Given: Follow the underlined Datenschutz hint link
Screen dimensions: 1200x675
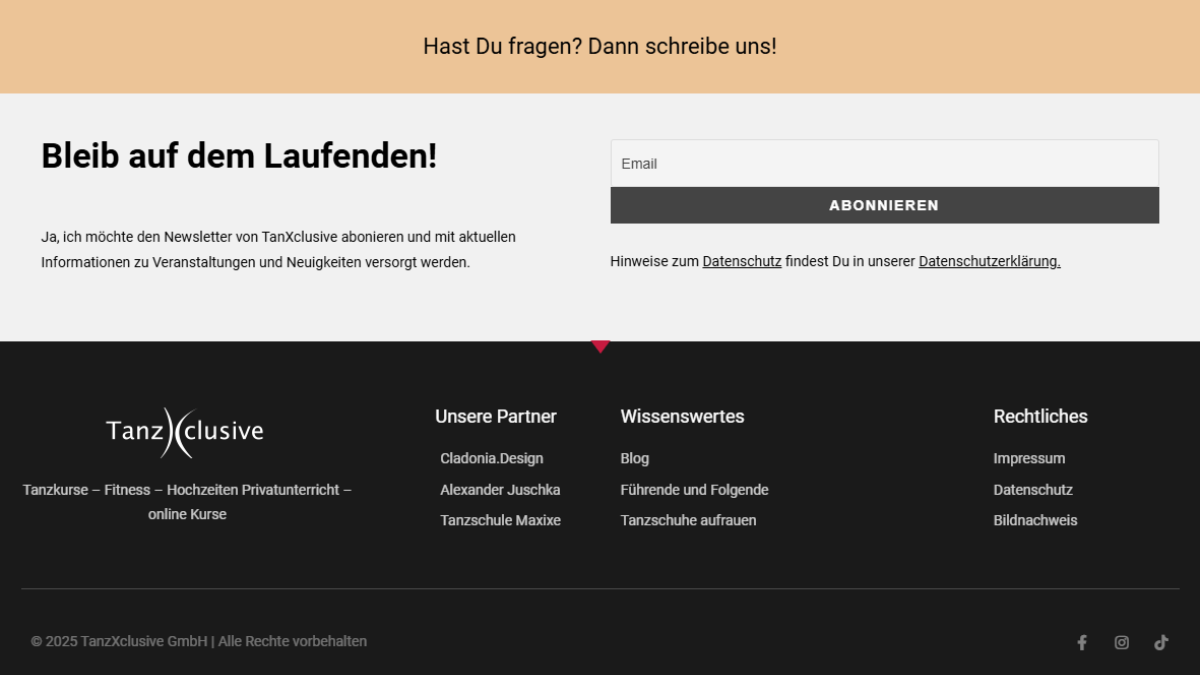Looking at the screenshot, I should pos(741,262).
